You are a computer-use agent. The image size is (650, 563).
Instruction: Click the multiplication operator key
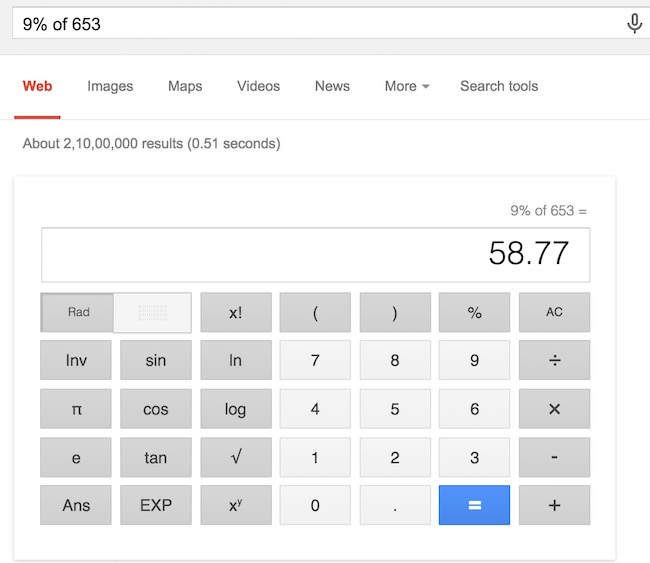[x=554, y=409]
